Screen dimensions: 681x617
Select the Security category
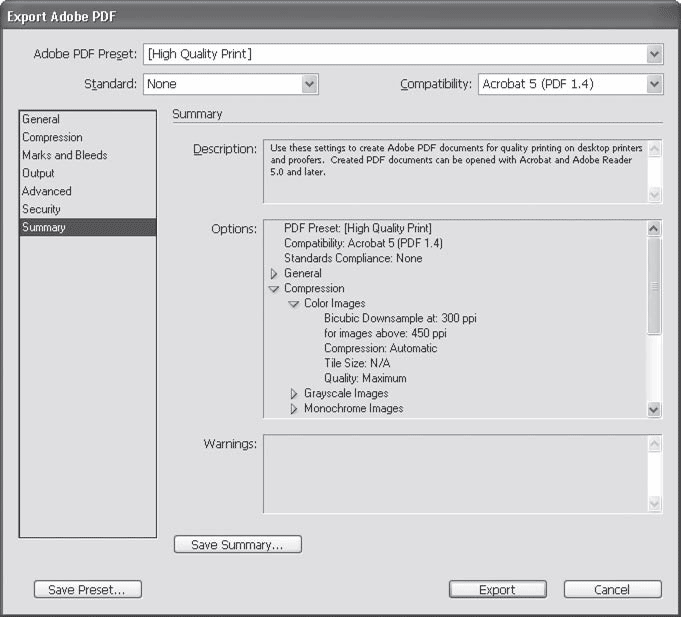pos(41,209)
